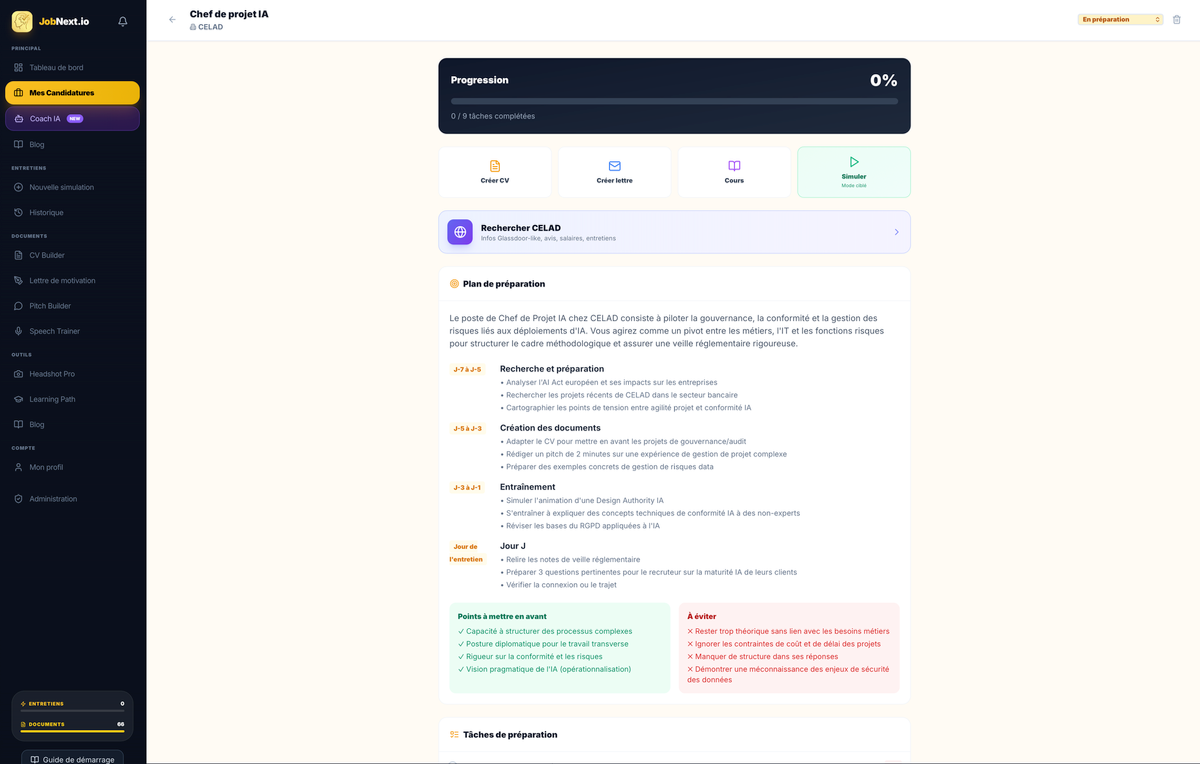Viewport: 1200px width, 764px height.
Task: Click the Mon profil user icon
Action: (x=19, y=467)
